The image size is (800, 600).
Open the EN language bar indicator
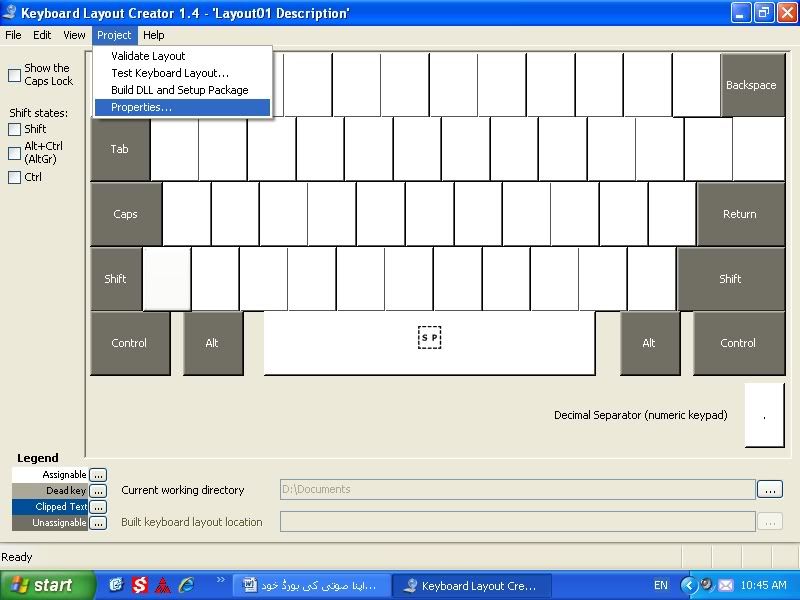(661, 585)
